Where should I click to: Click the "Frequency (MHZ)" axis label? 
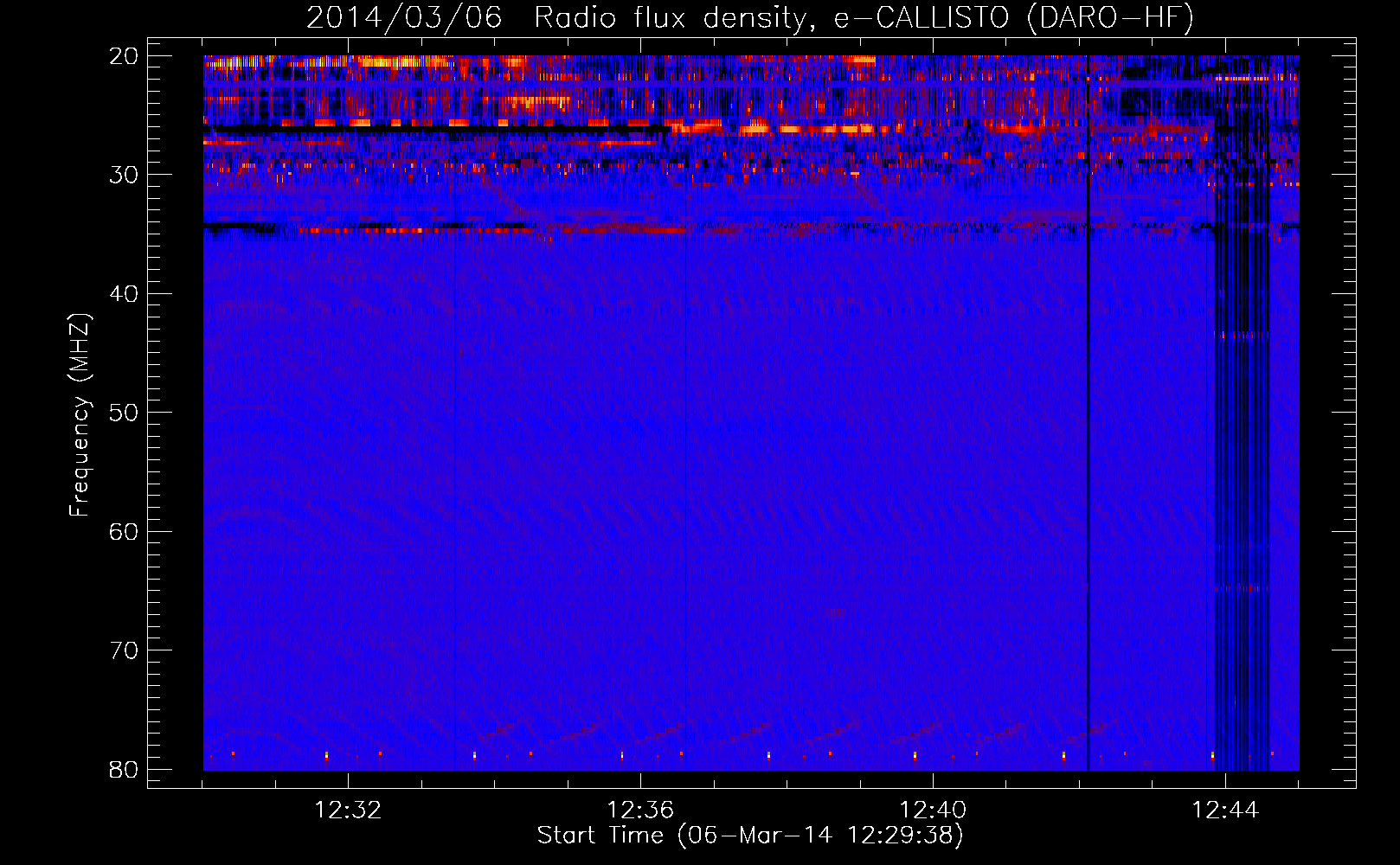click(x=80, y=414)
